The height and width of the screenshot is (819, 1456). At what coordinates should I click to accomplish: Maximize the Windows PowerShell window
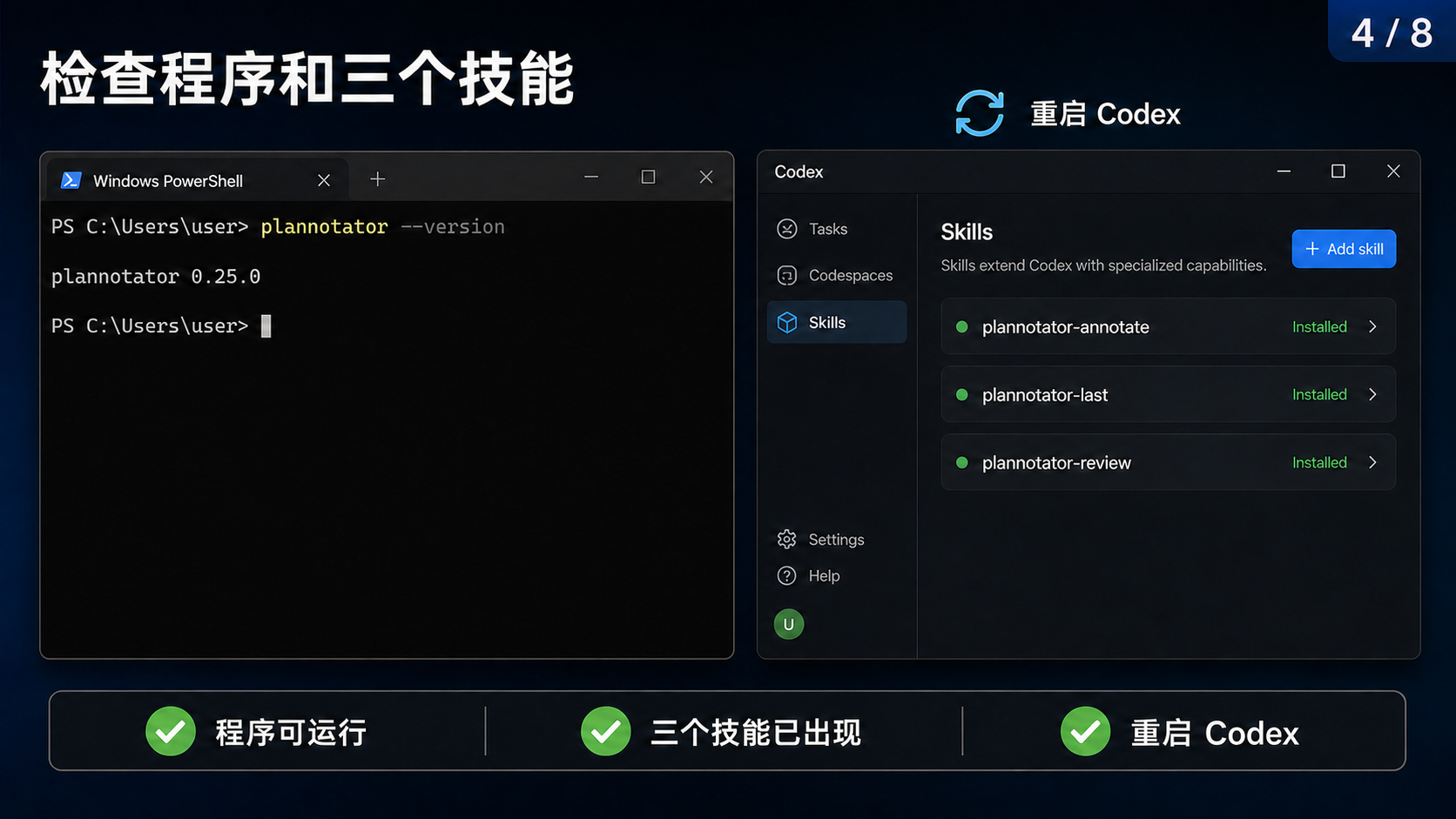[x=648, y=177]
